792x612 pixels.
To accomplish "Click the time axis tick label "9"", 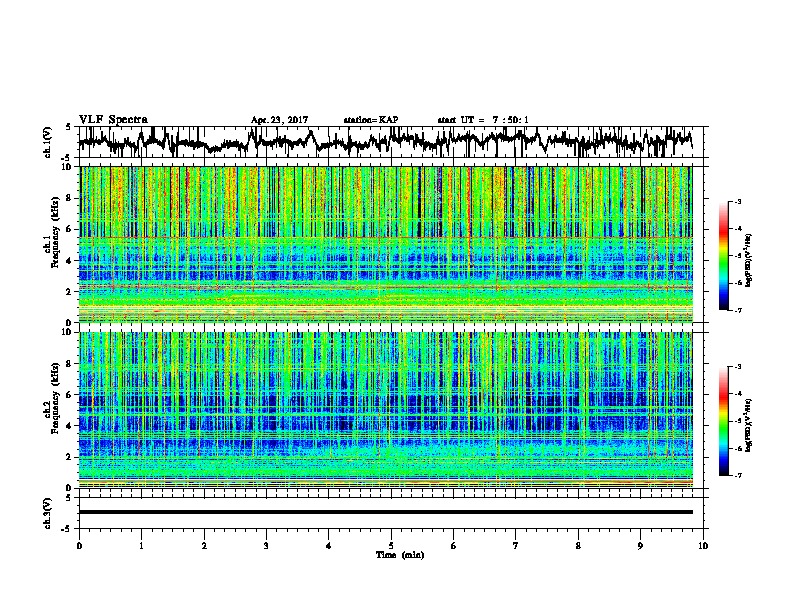I will (x=640, y=546).
